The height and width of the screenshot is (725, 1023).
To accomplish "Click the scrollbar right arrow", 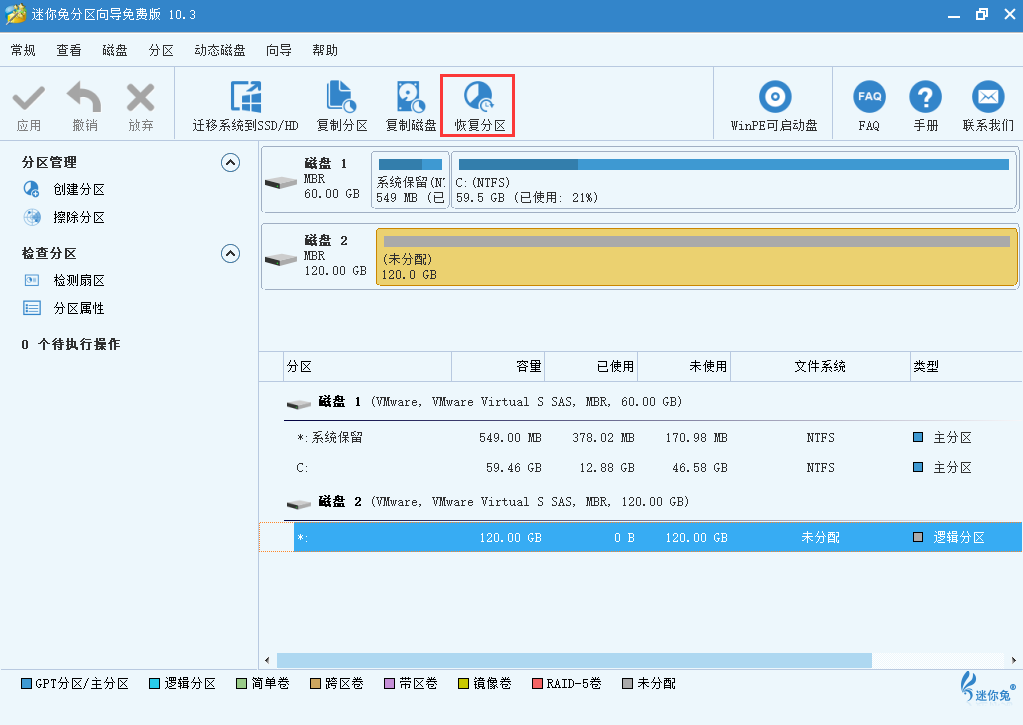I will click(1014, 660).
